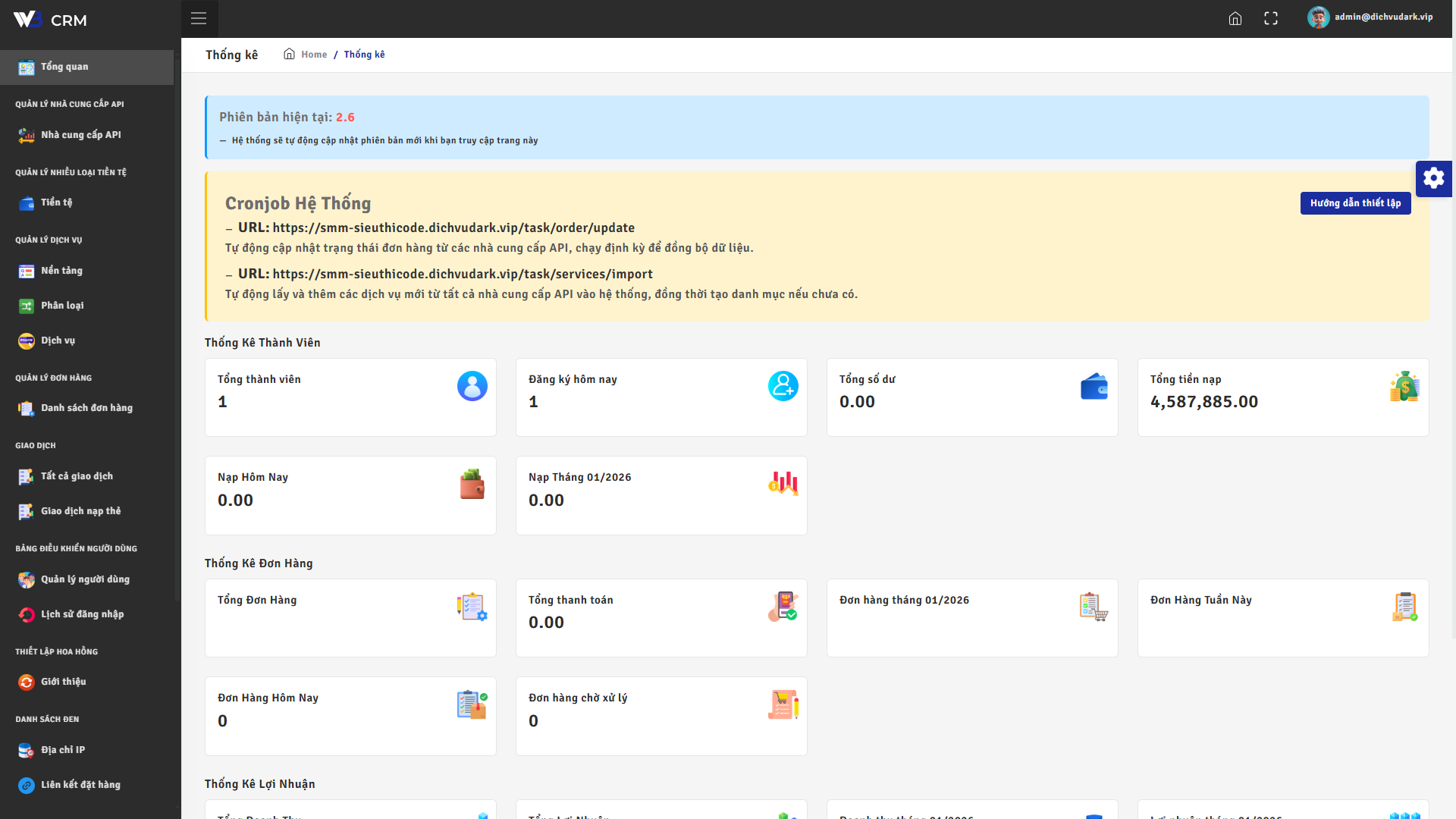Click the Tổng tiền nạp stat card
The image size is (1456, 819).
pyautogui.click(x=1282, y=397)
